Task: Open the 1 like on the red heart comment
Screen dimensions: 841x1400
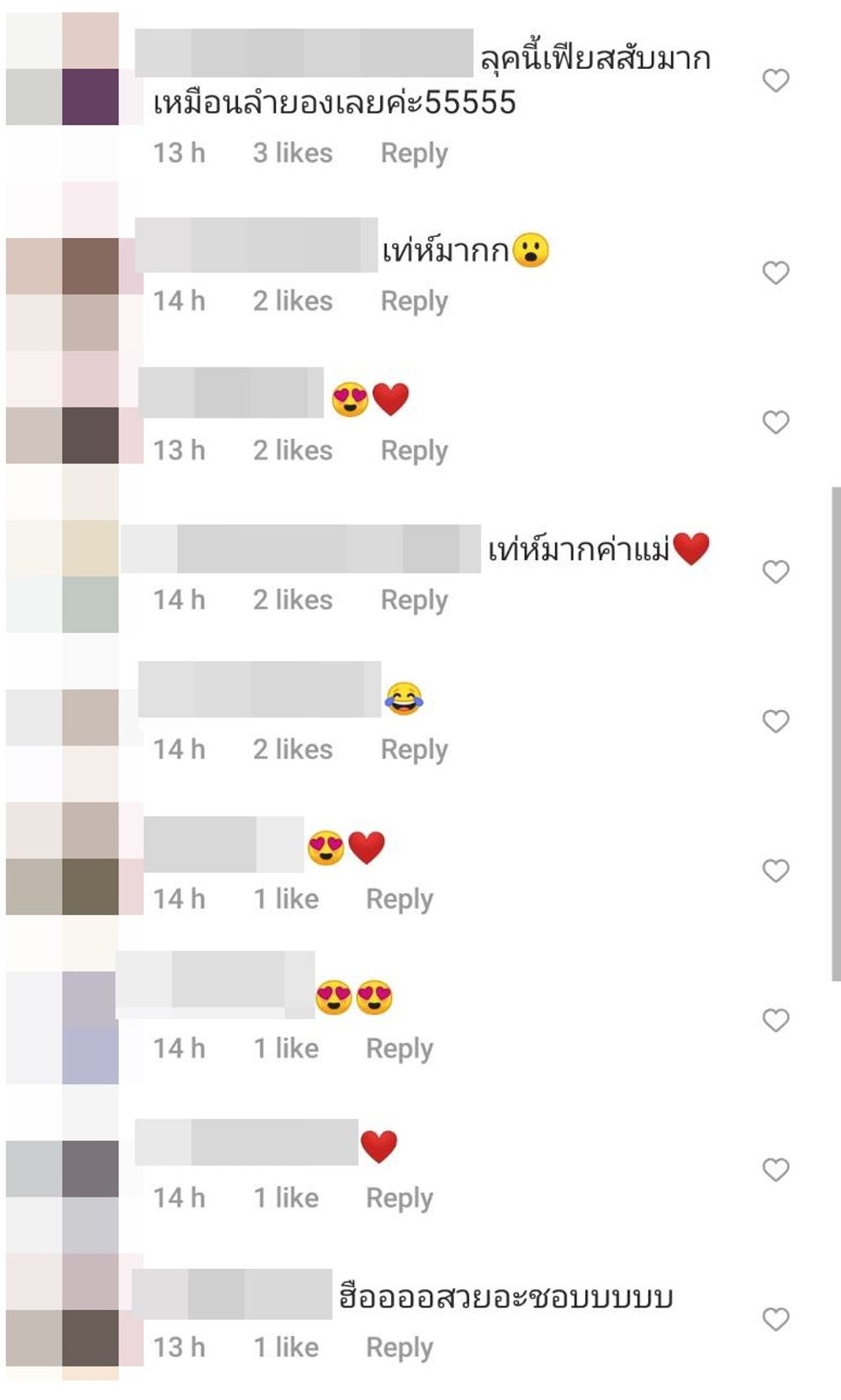Action: point(286,1198)
